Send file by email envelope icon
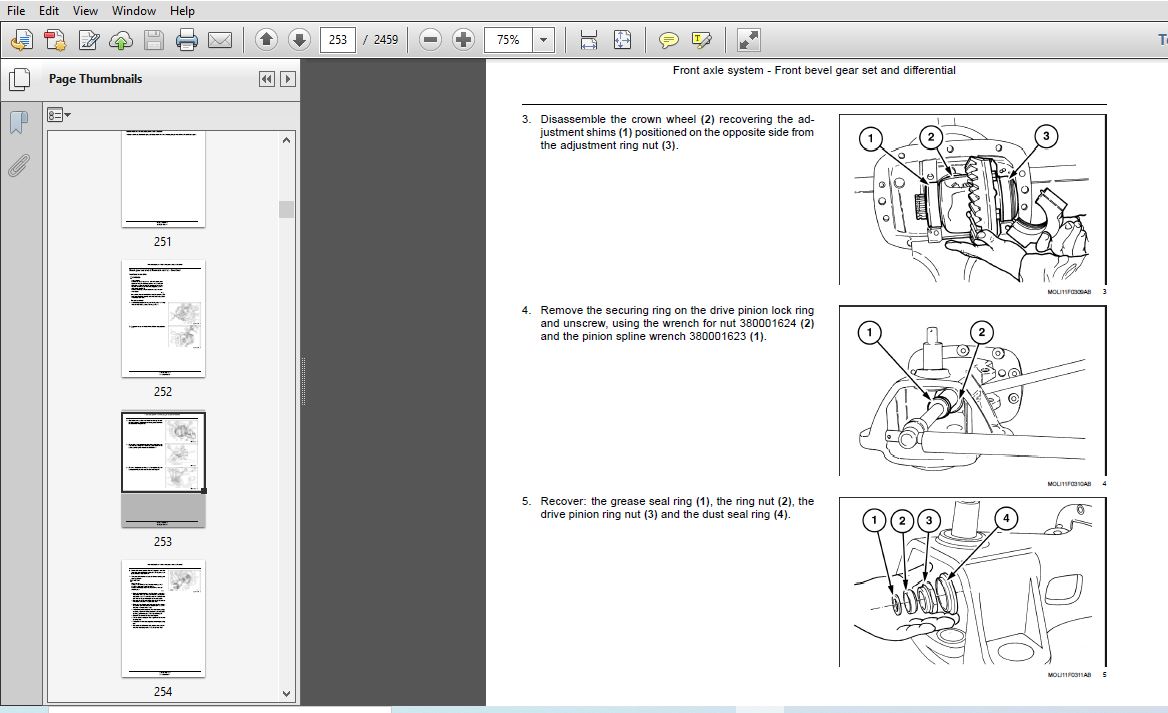 click(x=219, y=40)
